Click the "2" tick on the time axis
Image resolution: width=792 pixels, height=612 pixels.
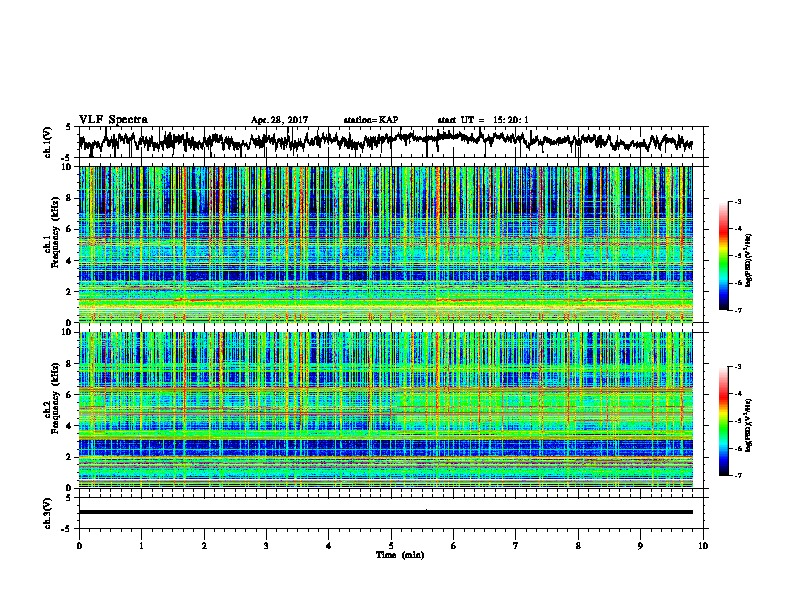(204, 546)
